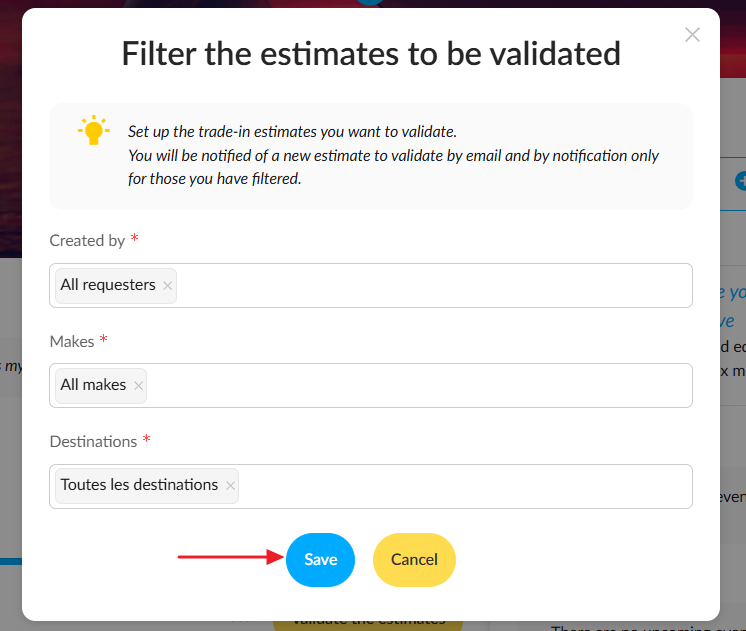Viewport: 746px width, 631px height.
Task: Click the yellow lightbulb tip icon
Action: (x=94, y=130)
